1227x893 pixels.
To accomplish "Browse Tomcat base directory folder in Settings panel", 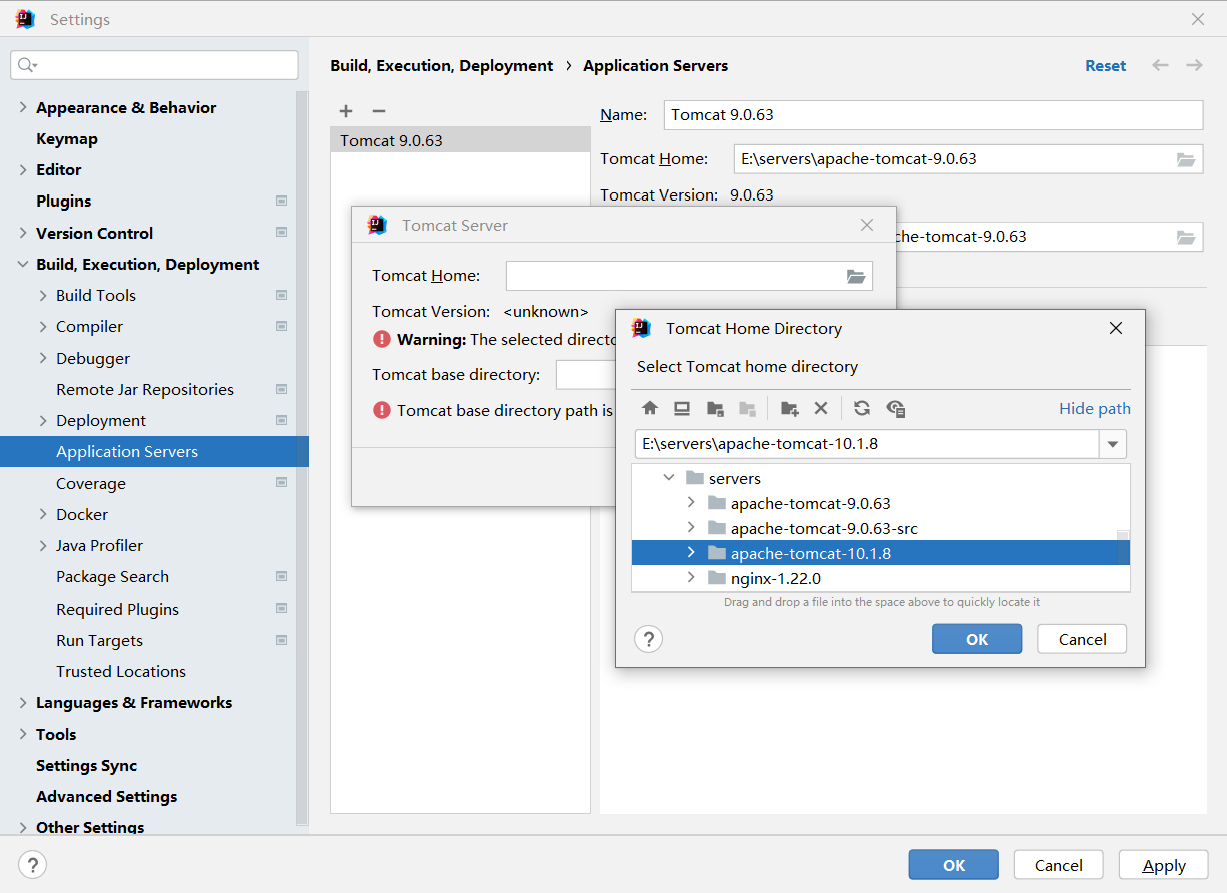I will point(1186,237).
